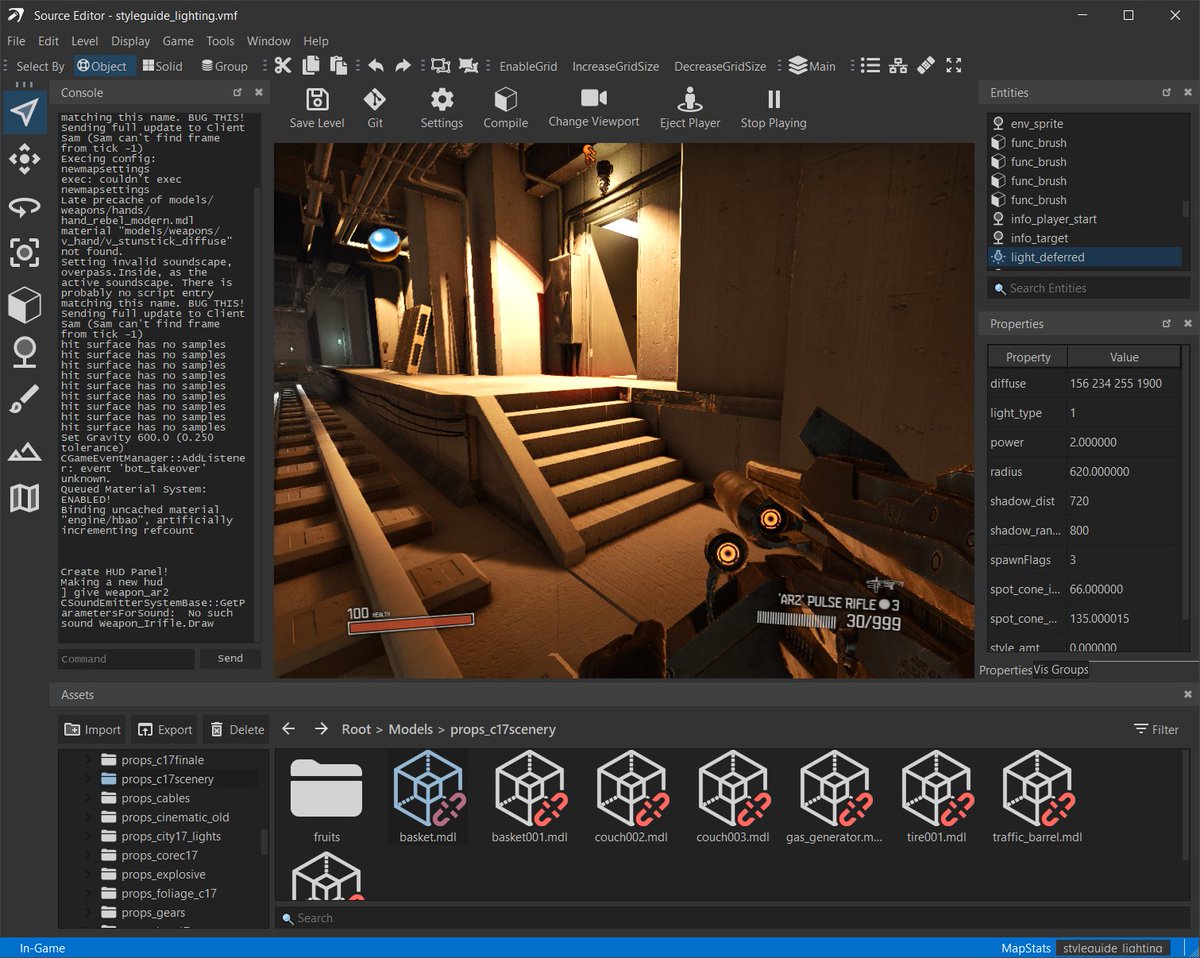Viewport: 1200px width, 958px height.
Task: Open the Display menu
Action: click(130, 41)
